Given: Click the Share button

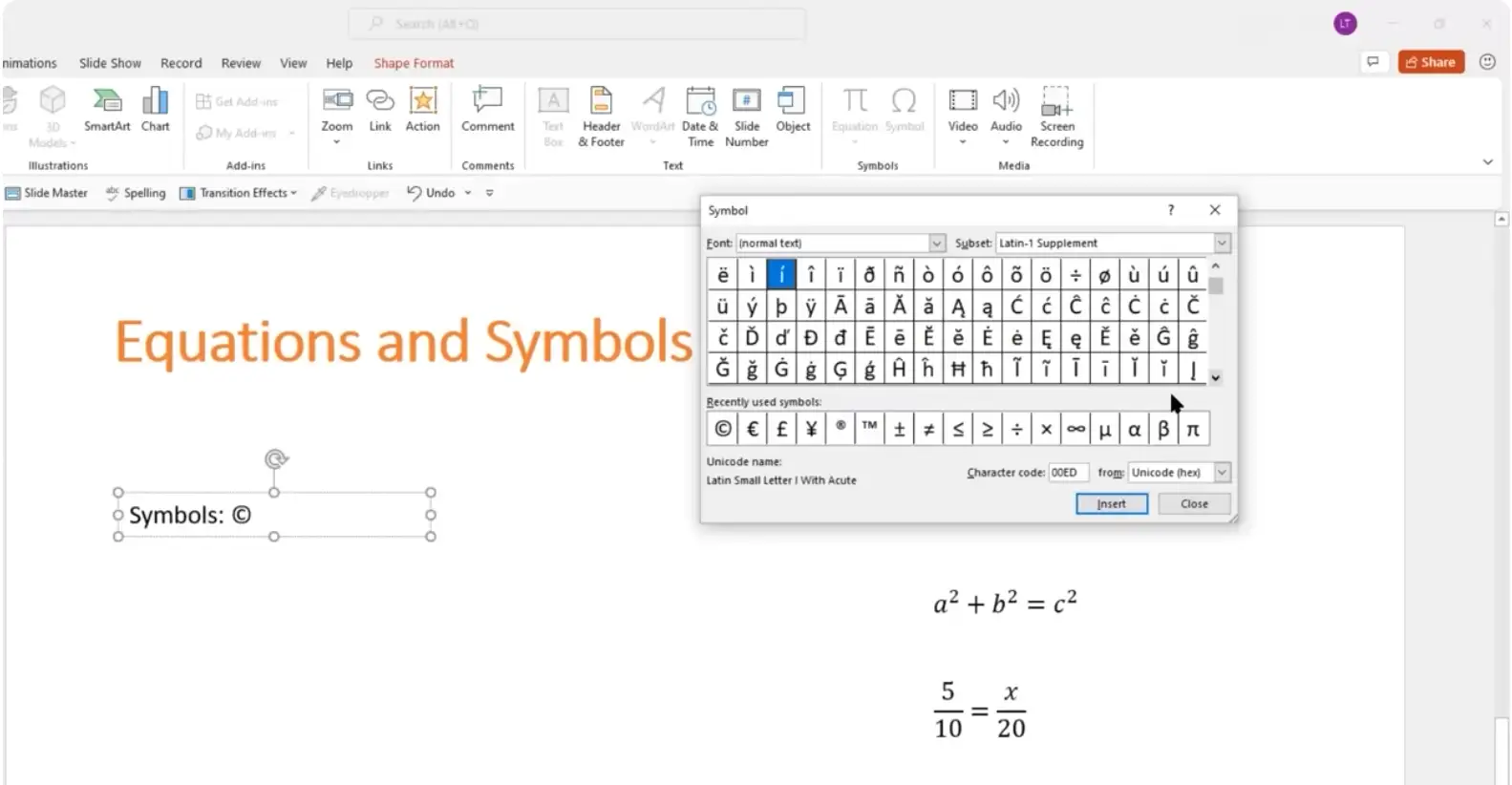Looking at the screenshot, I should [x=1431, y=62].
